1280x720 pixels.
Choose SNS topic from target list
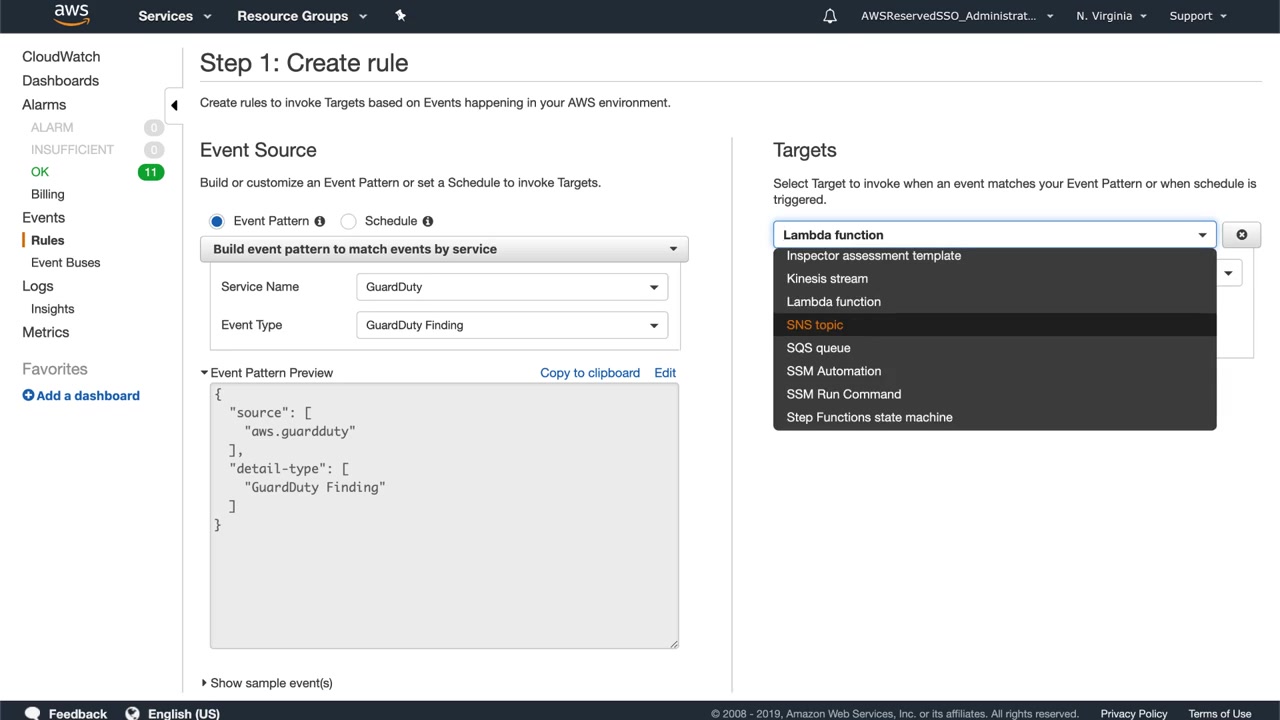815,325
